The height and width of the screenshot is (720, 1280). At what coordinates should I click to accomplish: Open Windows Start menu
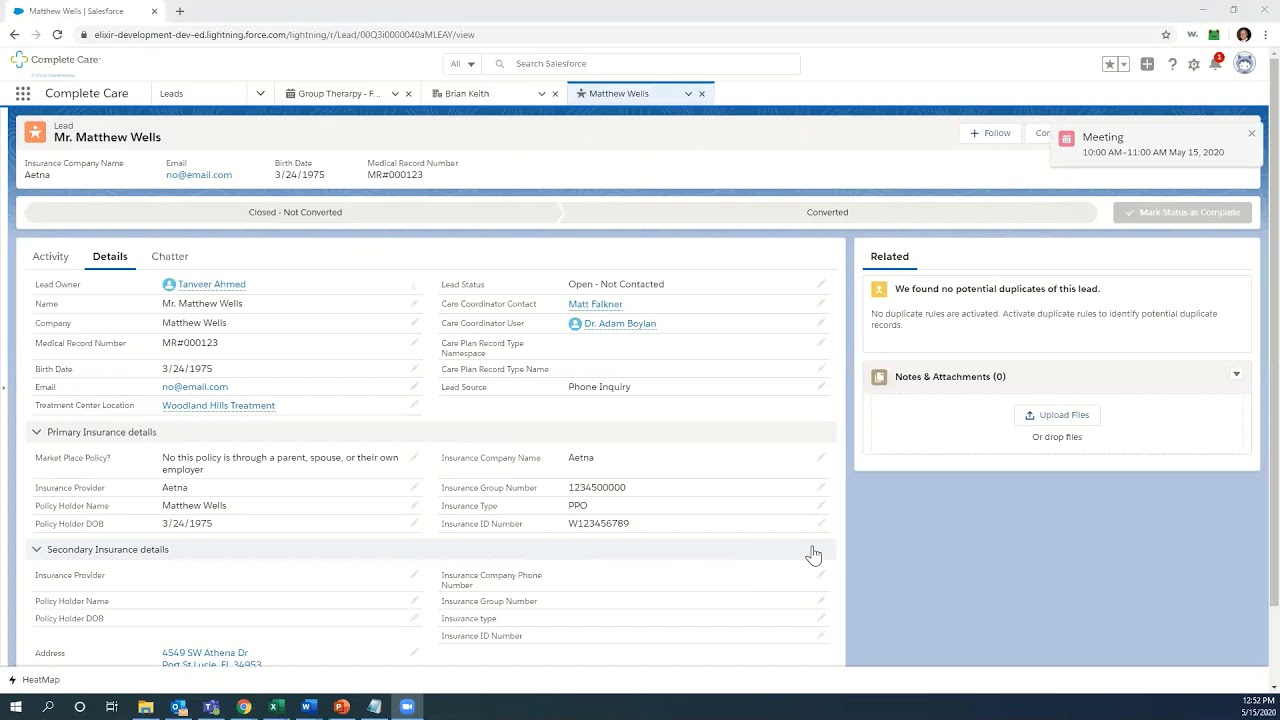(x=16, y=707)
